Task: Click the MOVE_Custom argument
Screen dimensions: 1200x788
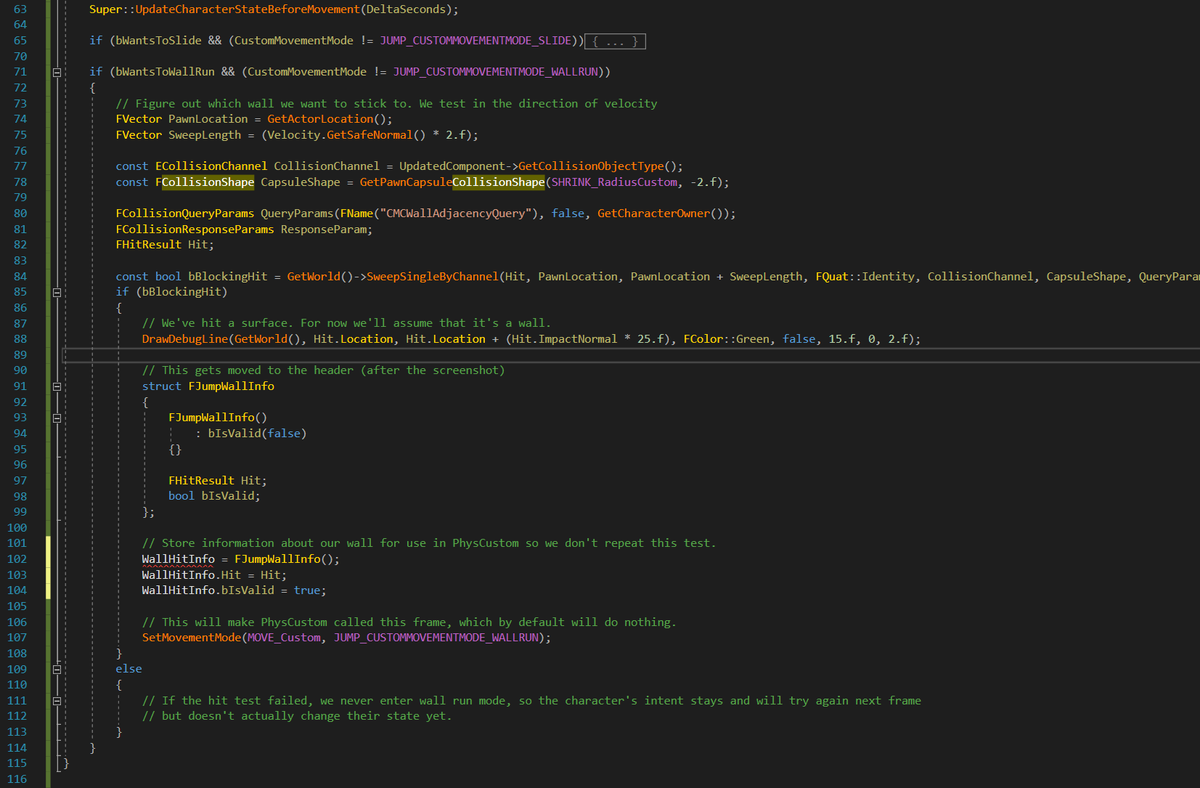Action: [284, 637]
